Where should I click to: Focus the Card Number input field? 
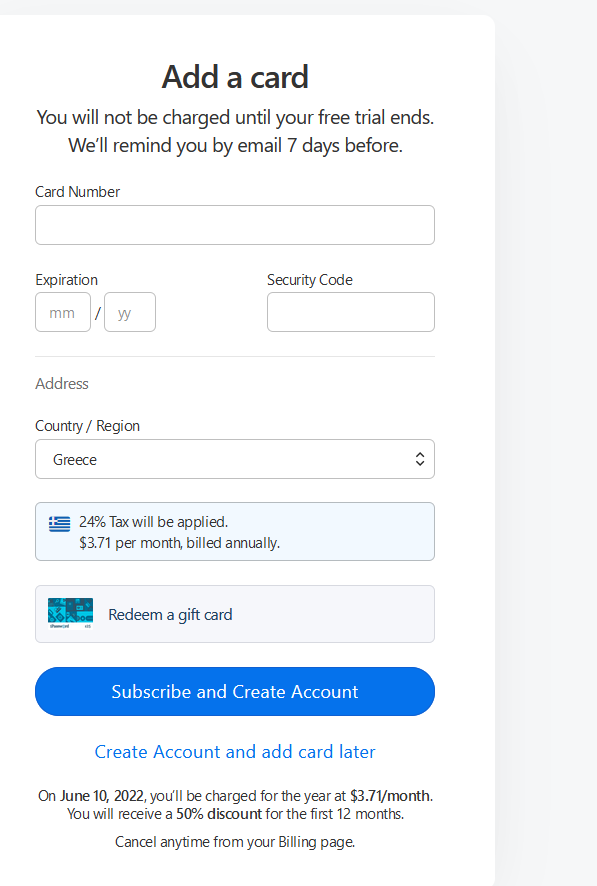point(235,225)
